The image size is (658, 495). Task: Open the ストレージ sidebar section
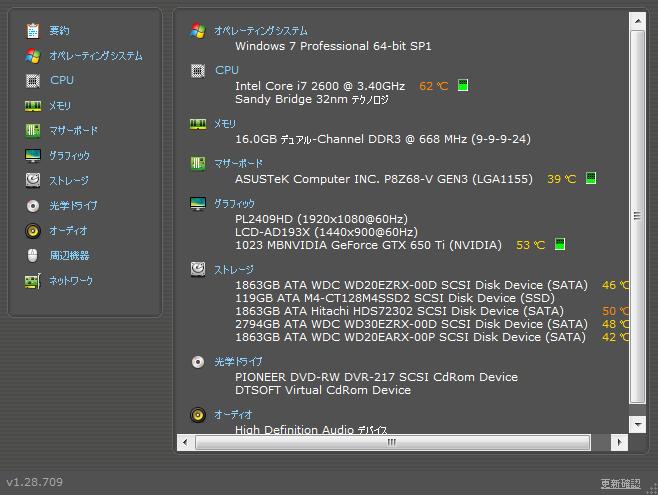(x=69, y=181)
